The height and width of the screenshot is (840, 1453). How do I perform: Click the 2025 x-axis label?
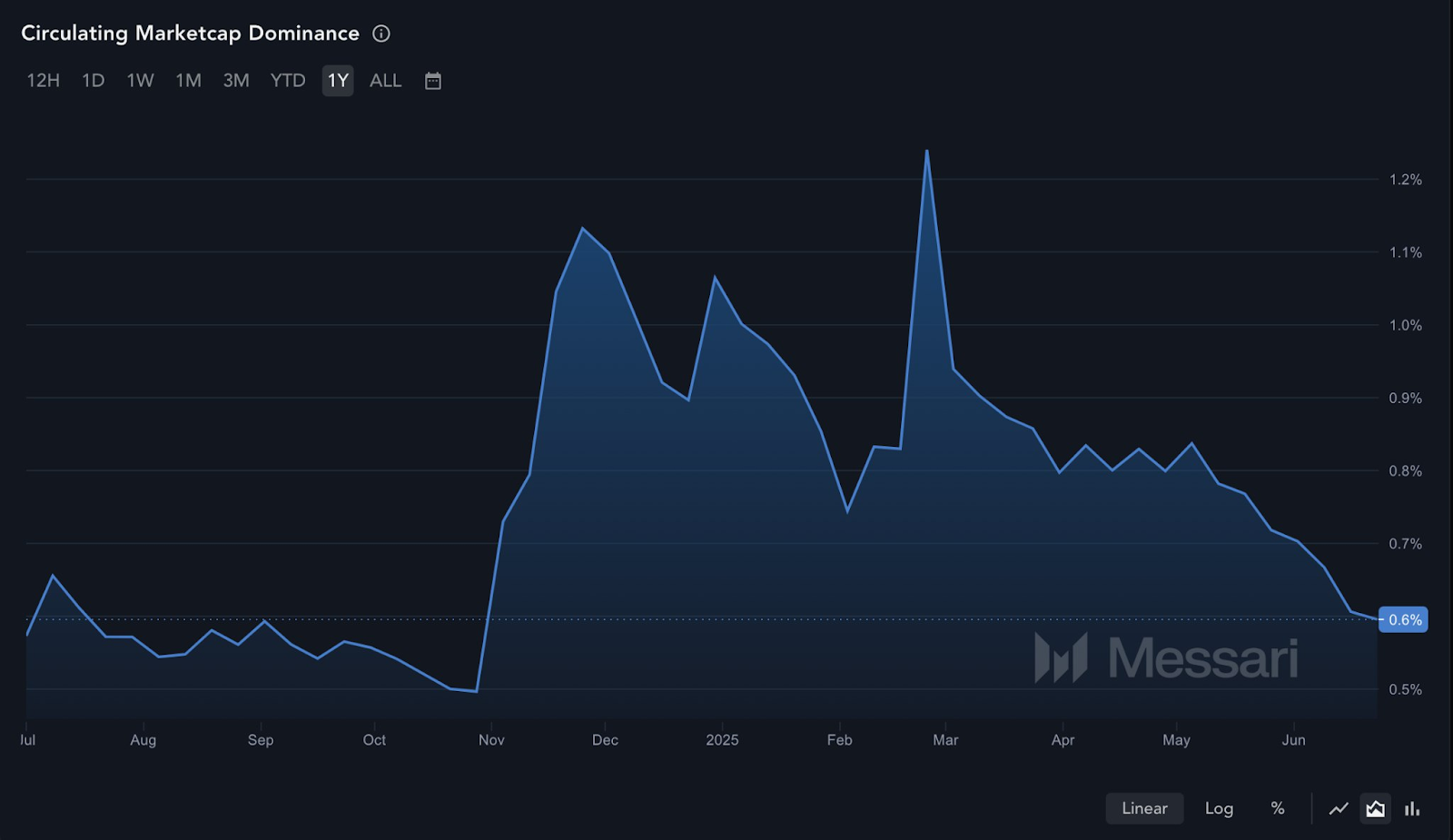click(722, 740)
